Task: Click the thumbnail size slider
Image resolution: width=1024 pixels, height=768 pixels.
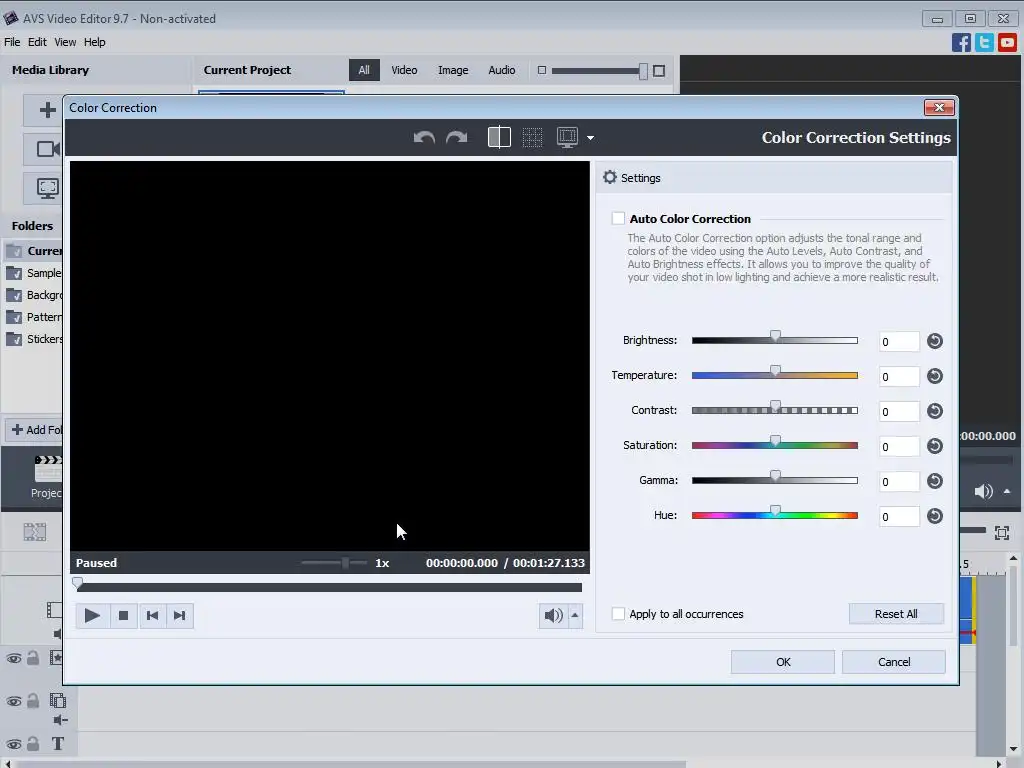Action: pyautogui.click(x=600, y=71)
